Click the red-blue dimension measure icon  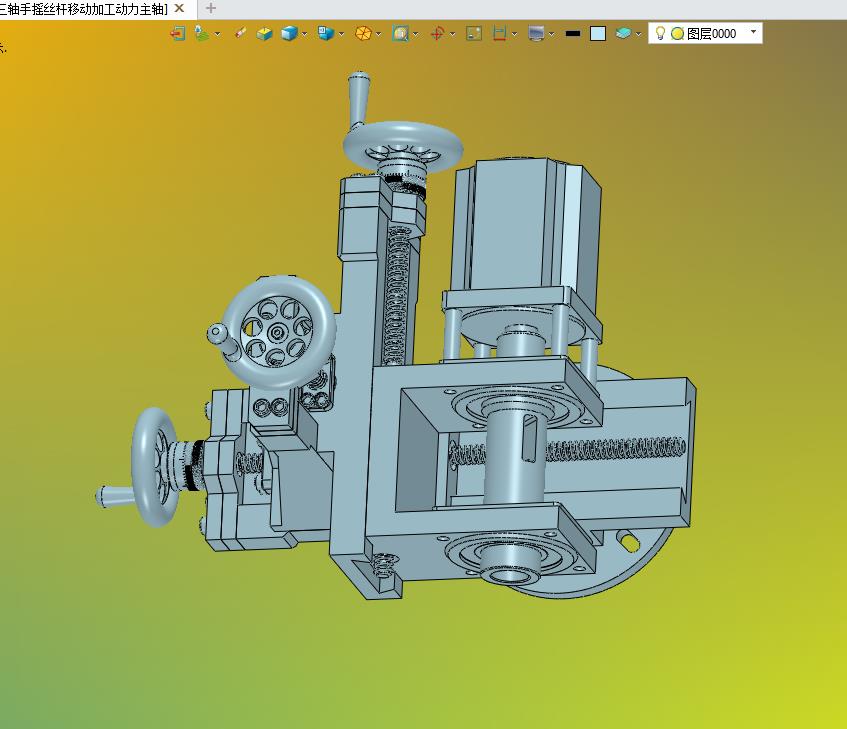(500, 33)
